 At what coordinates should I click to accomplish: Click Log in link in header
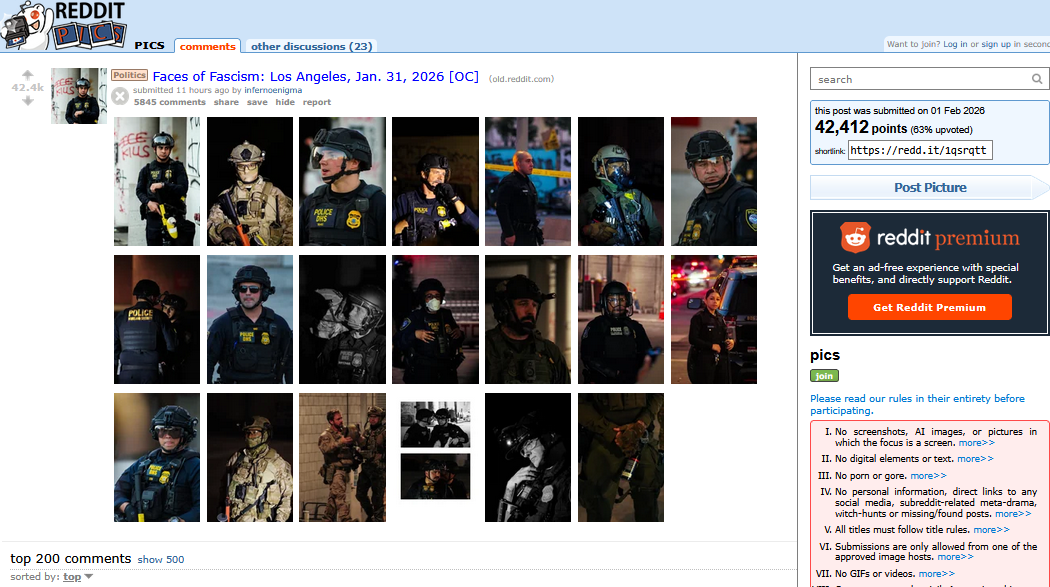955,44
